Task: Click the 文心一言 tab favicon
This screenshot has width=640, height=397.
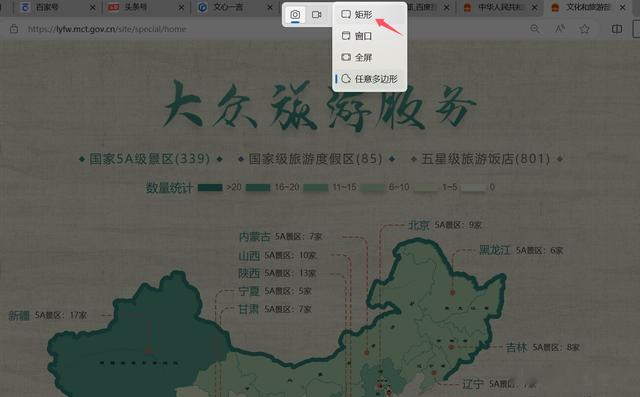Action: click(202, 7)
